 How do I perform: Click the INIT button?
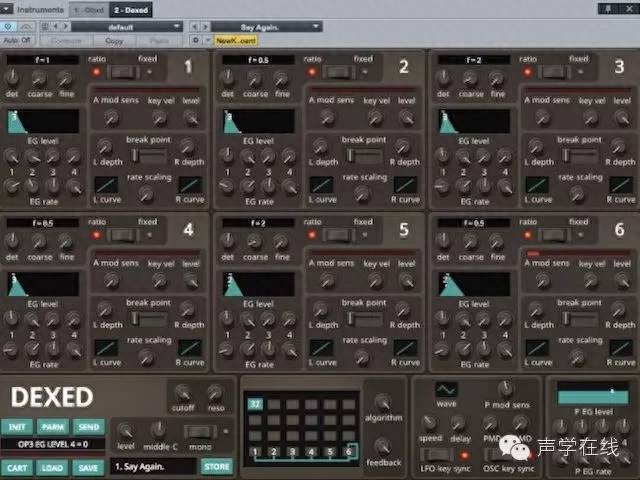pyautogui.click(x=17, y=427)
